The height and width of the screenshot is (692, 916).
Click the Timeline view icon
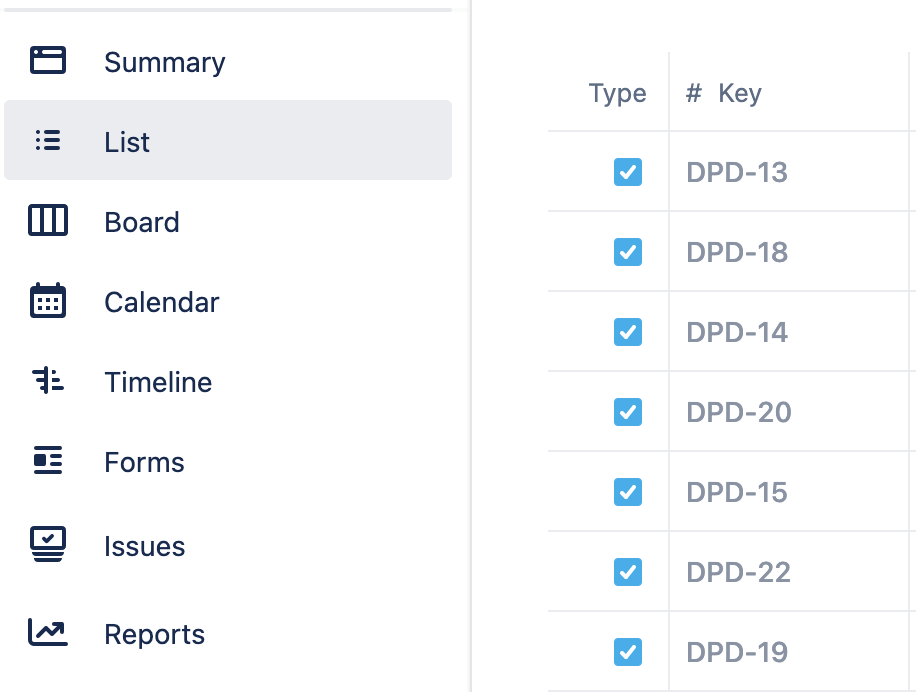click(47, 381)
